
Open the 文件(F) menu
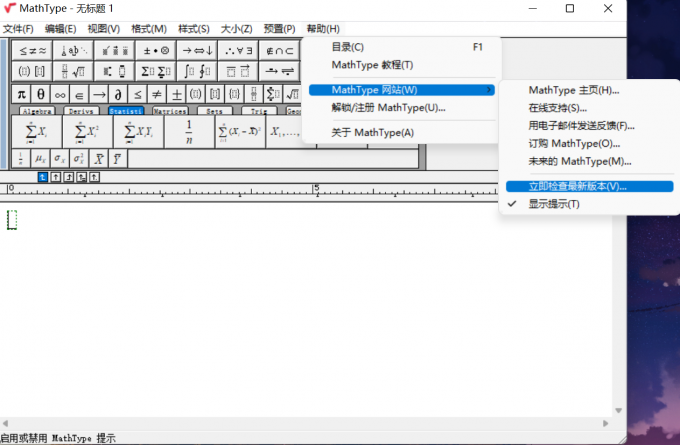pos(18,29)
